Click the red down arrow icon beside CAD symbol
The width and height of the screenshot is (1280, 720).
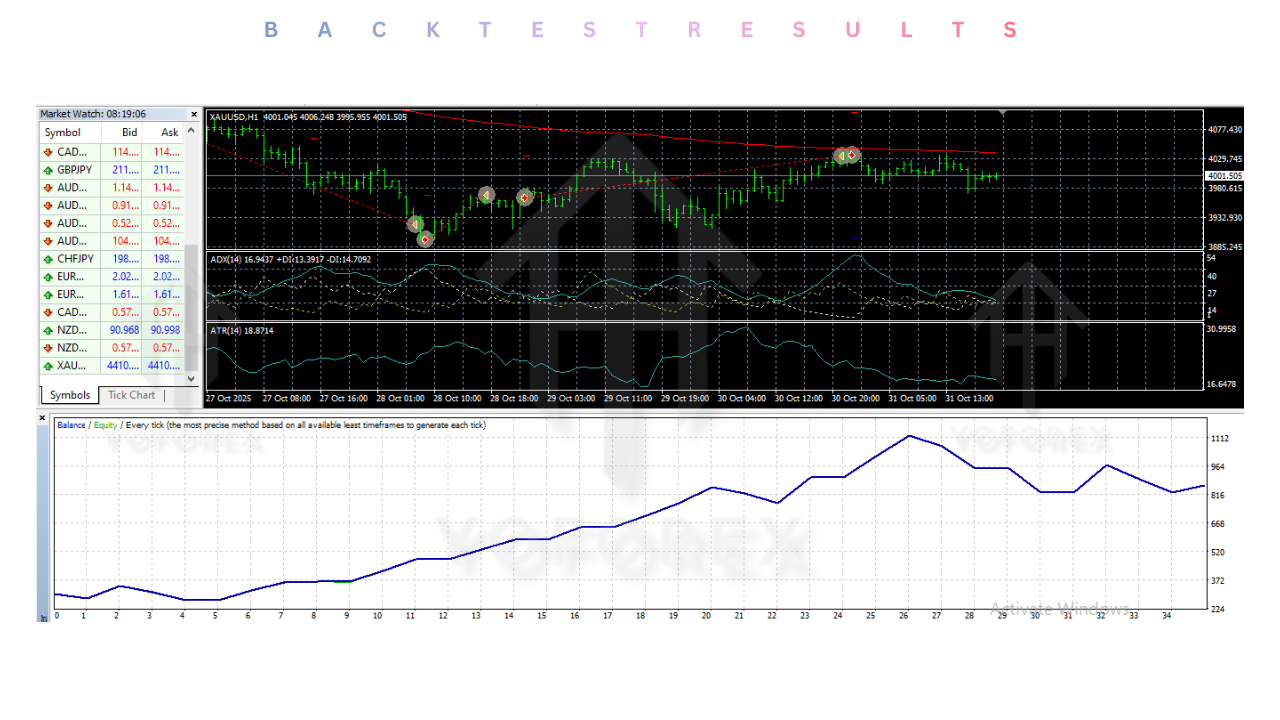[46, 151]
